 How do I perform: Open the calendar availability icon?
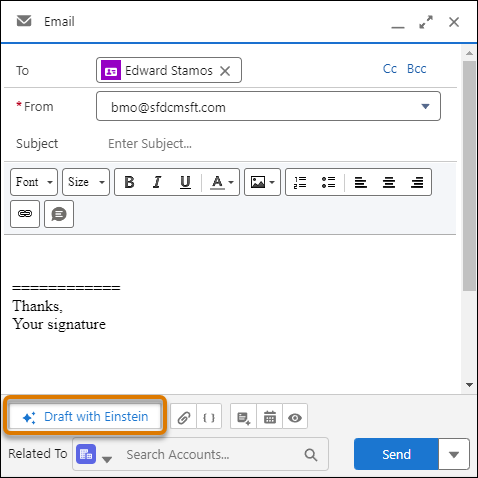tap(270, 417)
